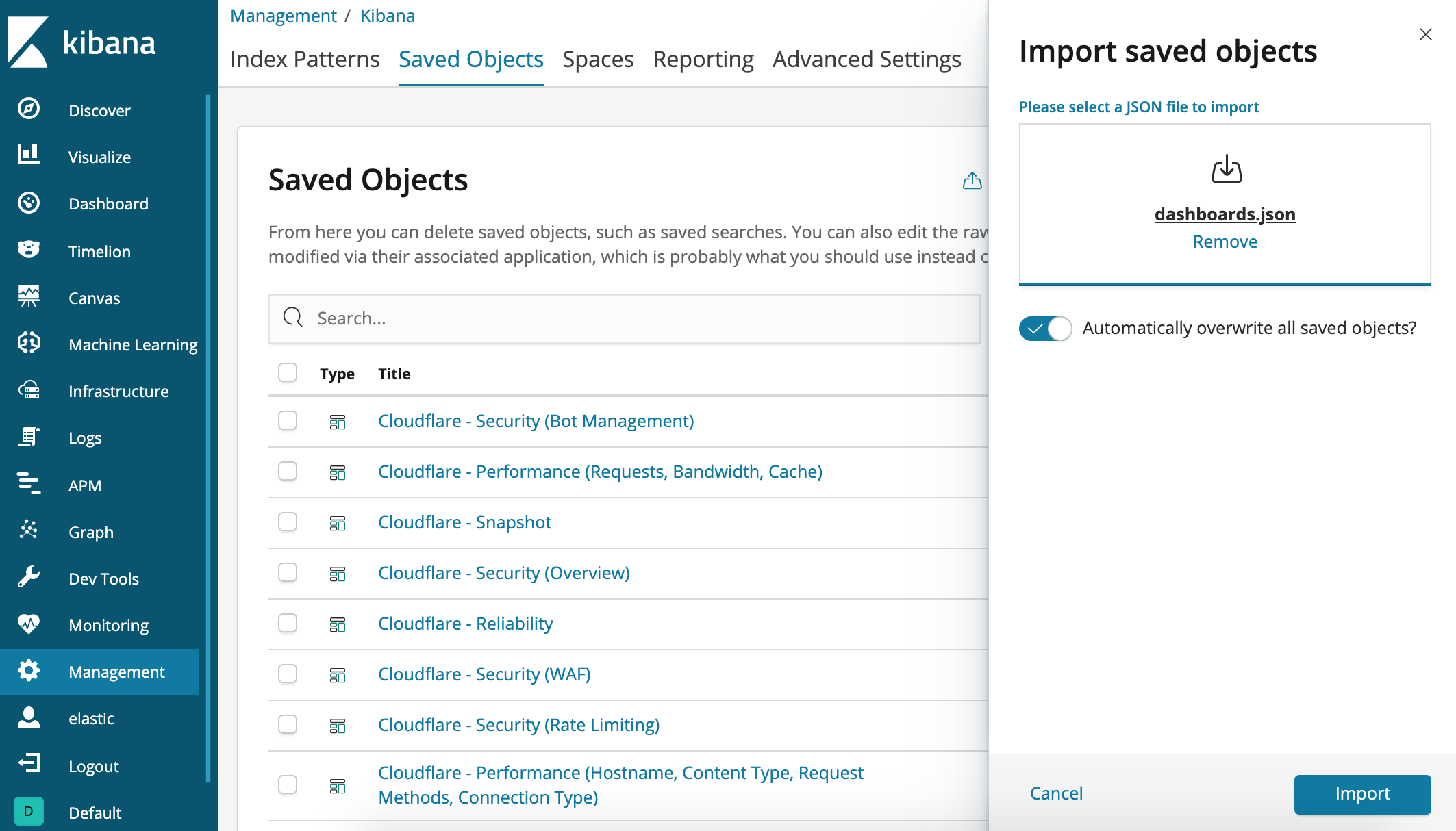
Task: Click the Timelion icon
Action: tap(29, 251)
